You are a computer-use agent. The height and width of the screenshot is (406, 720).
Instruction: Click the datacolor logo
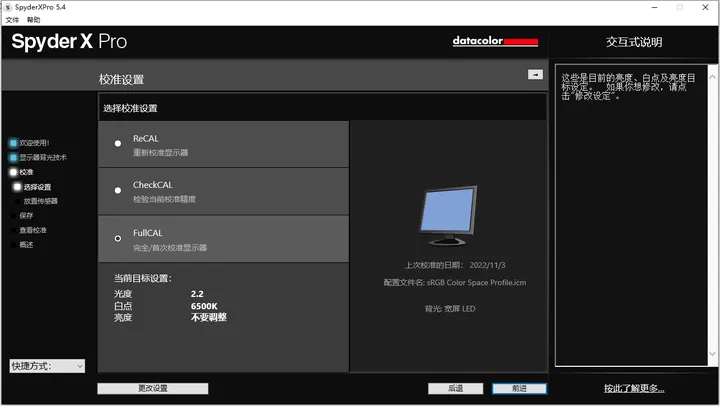(495, 41)
